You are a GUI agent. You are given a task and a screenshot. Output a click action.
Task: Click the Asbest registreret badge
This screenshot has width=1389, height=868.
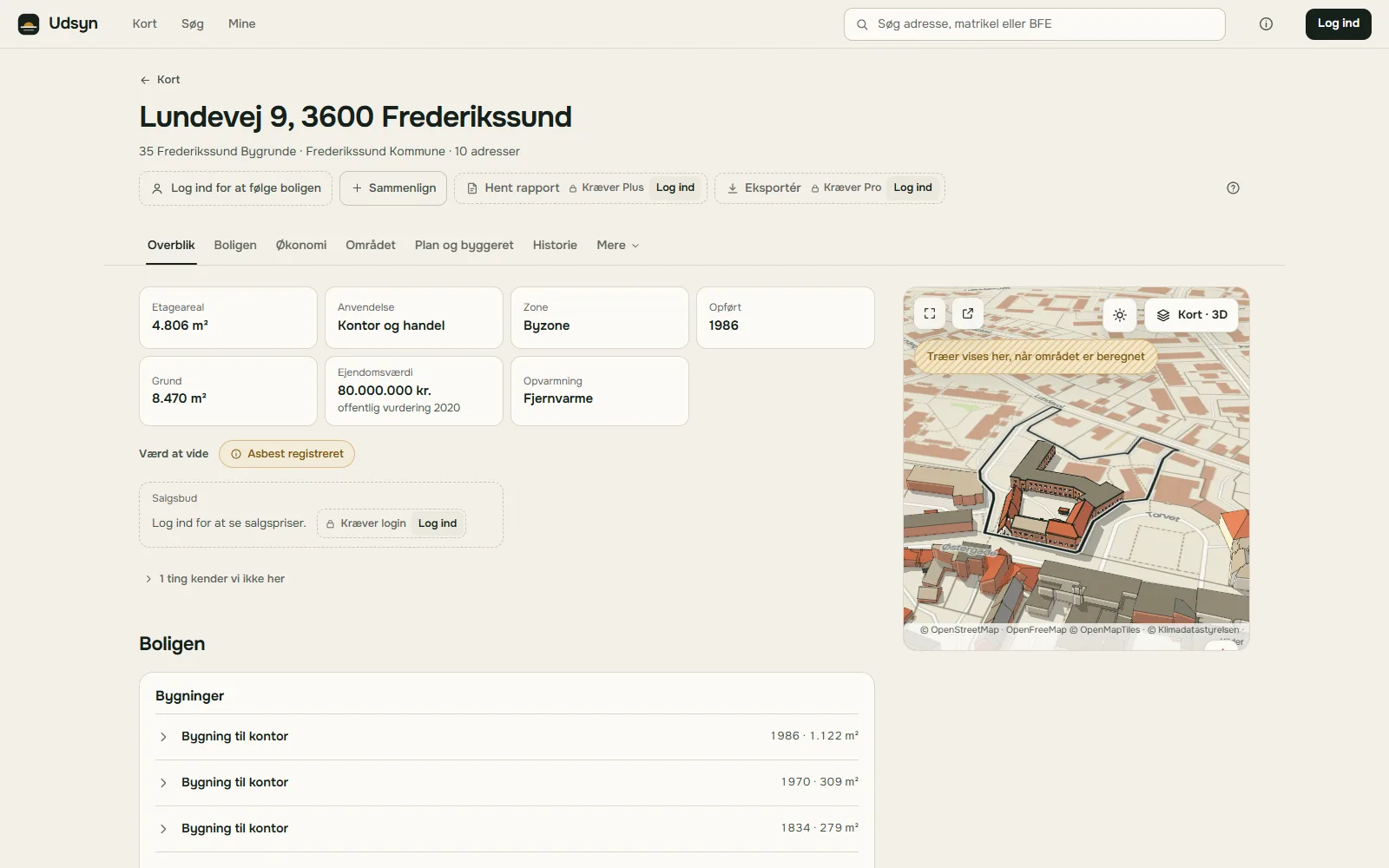(287, 454)
